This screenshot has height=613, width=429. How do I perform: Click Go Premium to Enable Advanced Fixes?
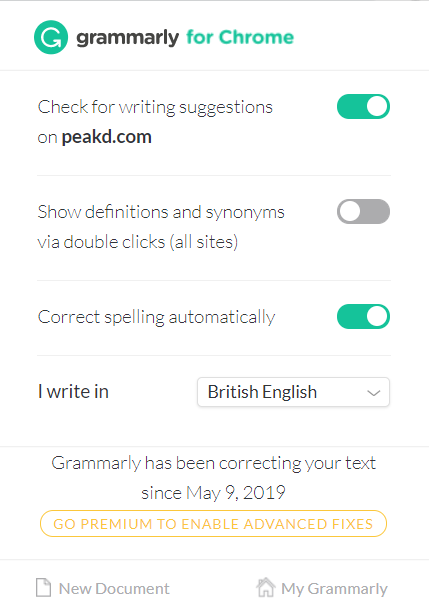pyautogui.click(x=214, y=523)
